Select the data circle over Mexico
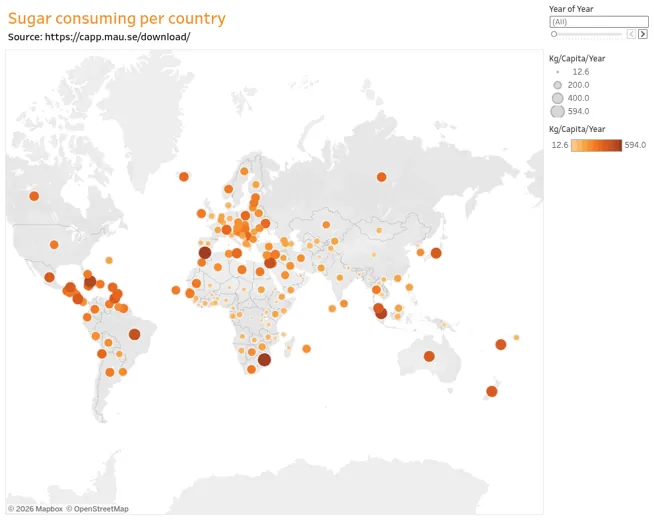 point(49,277)
